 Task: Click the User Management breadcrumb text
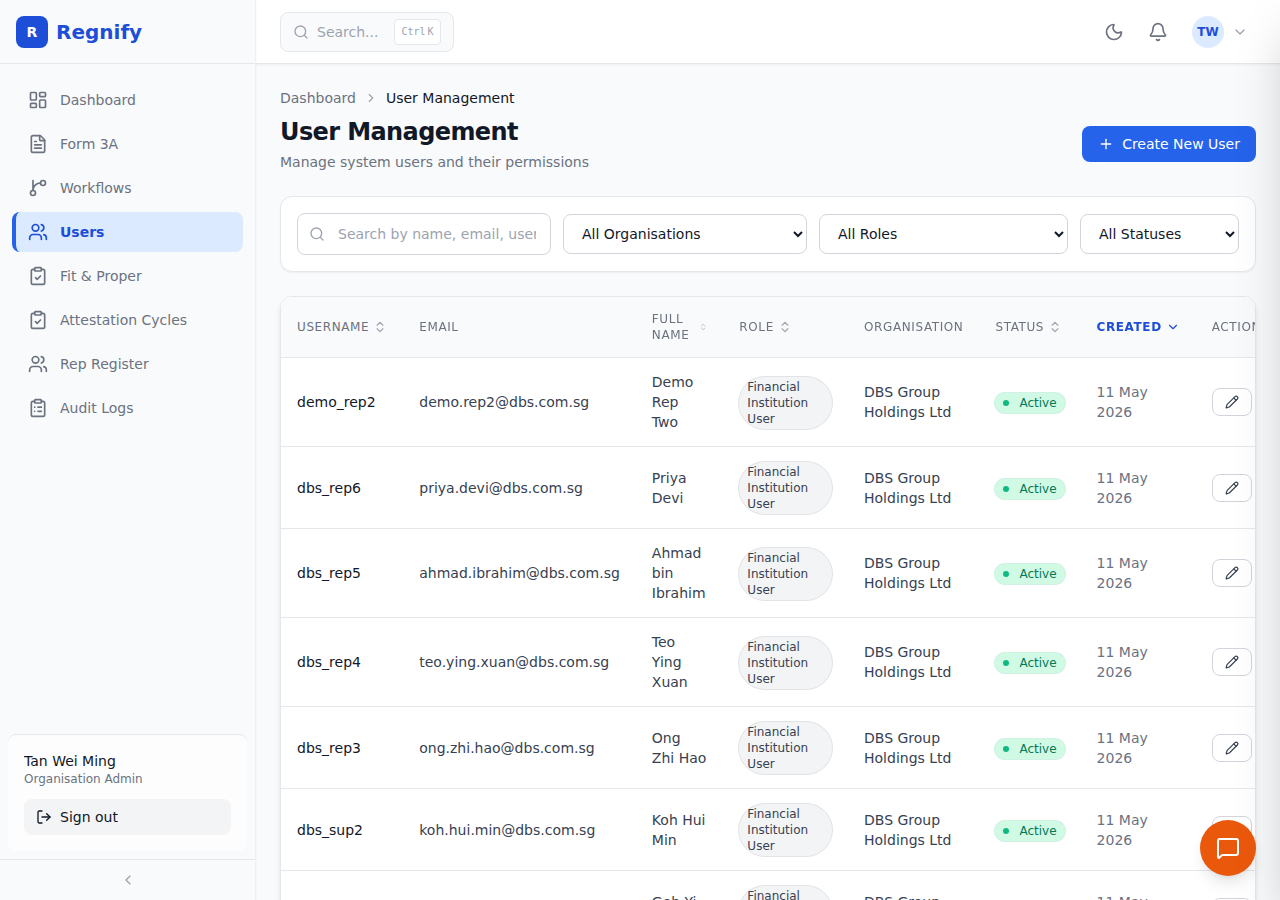[450, 98]
